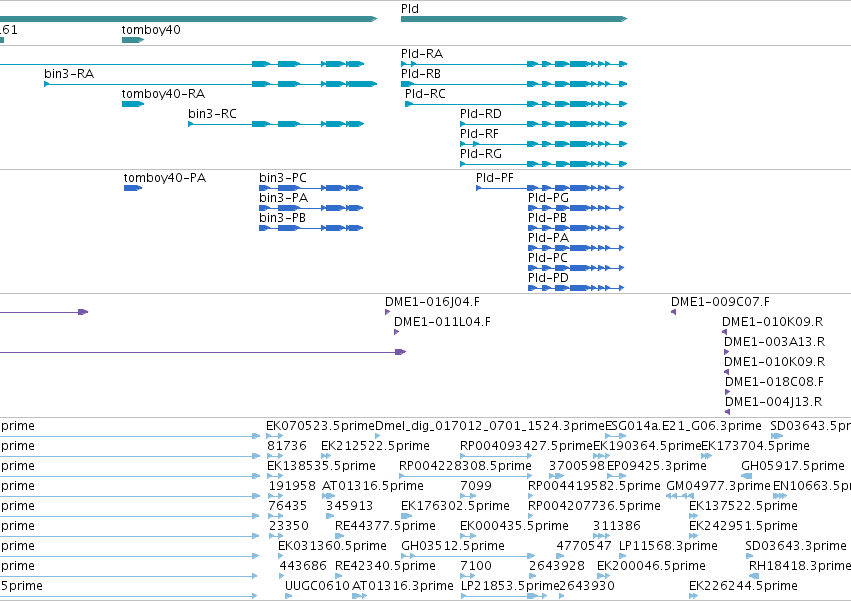Select the Pld gene label

[410, 9]
